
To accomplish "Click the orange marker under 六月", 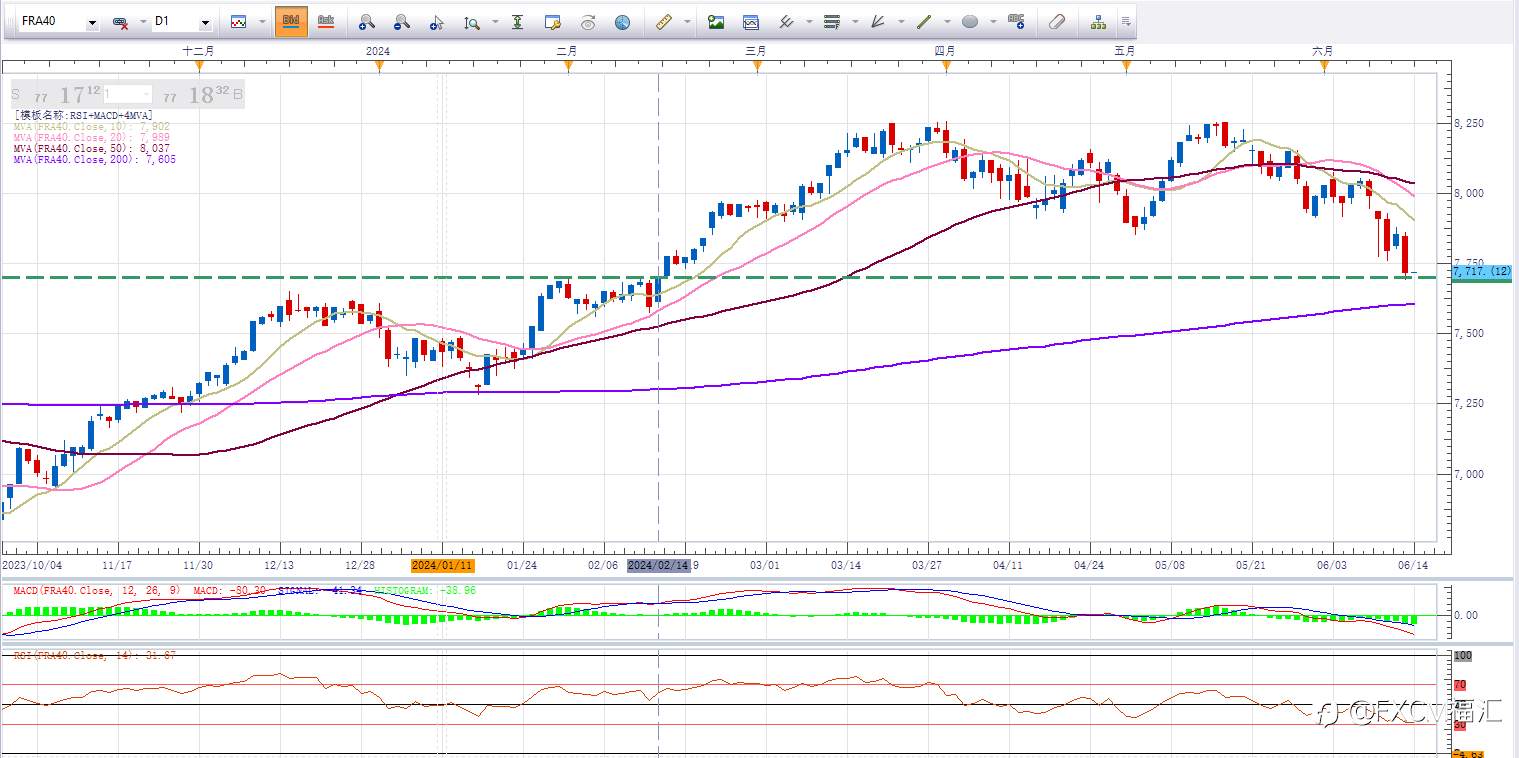I will click(x=1325, y=66).
